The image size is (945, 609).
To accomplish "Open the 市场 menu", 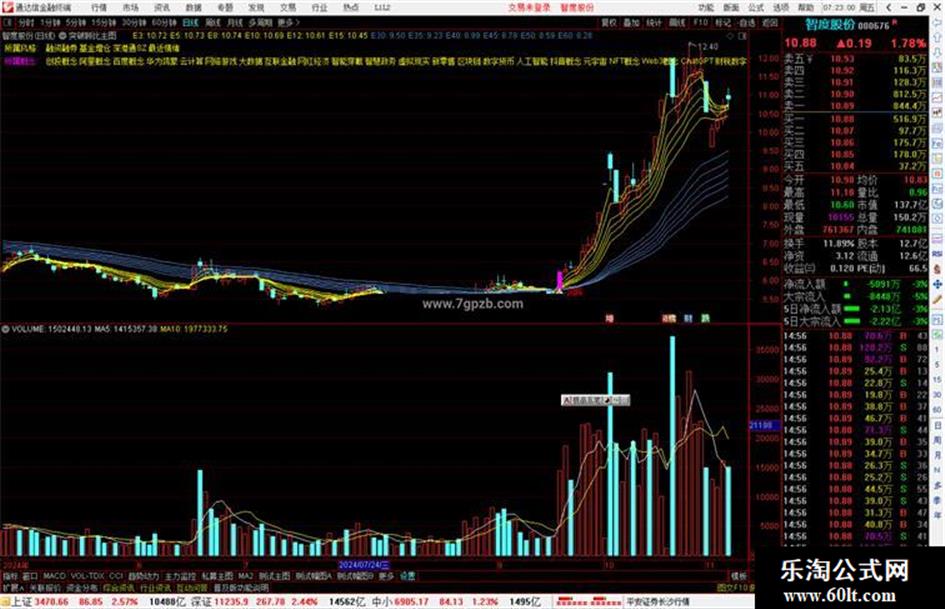I will (130, 8).
